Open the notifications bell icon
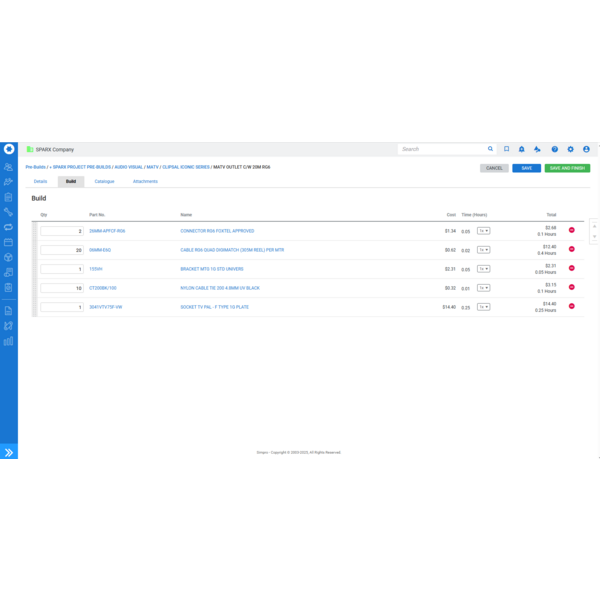Screen dimensions: 600x600 point(522,149)
